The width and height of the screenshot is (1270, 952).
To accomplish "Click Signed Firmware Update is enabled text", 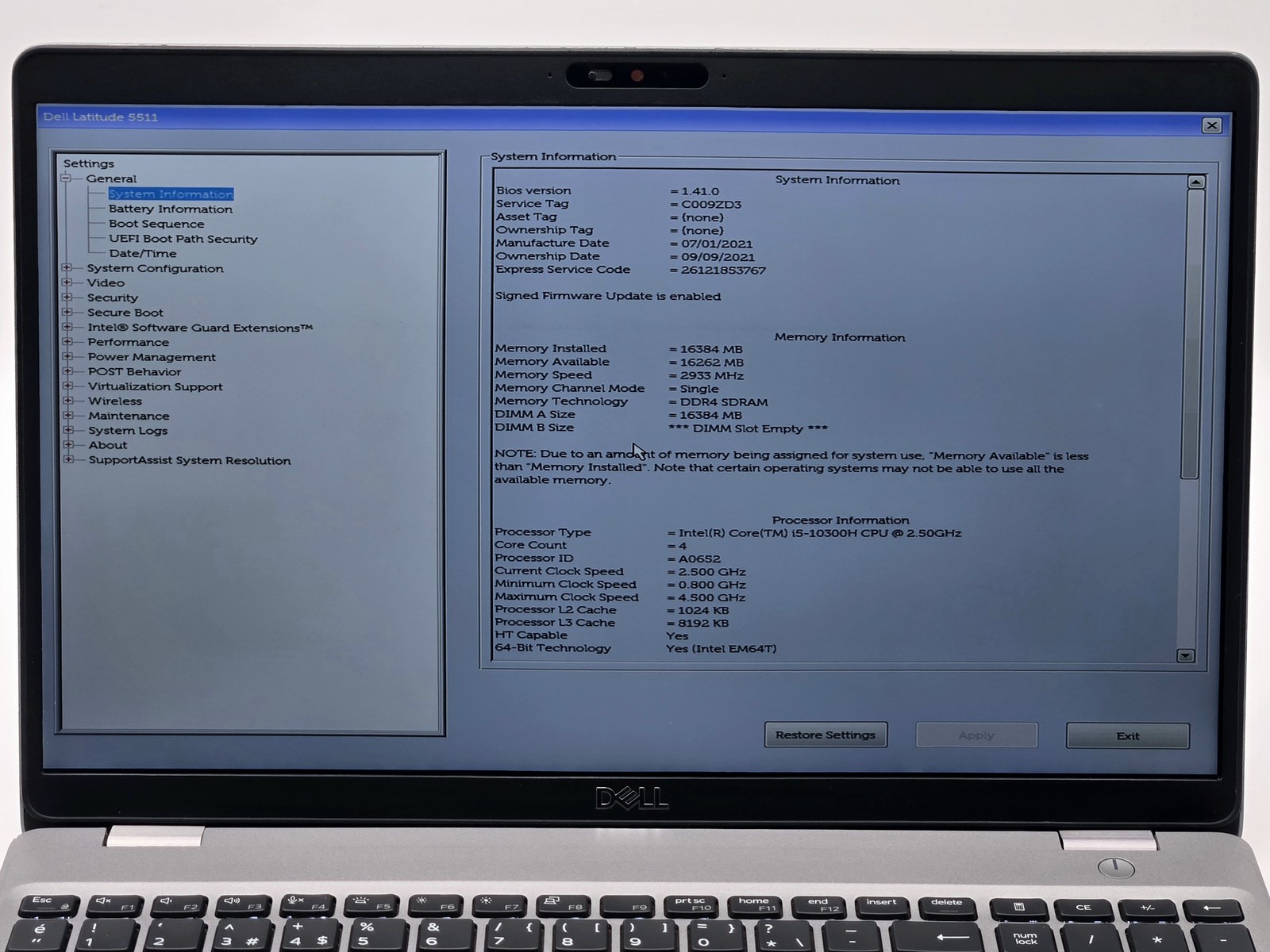I will (x=608, y=296).
